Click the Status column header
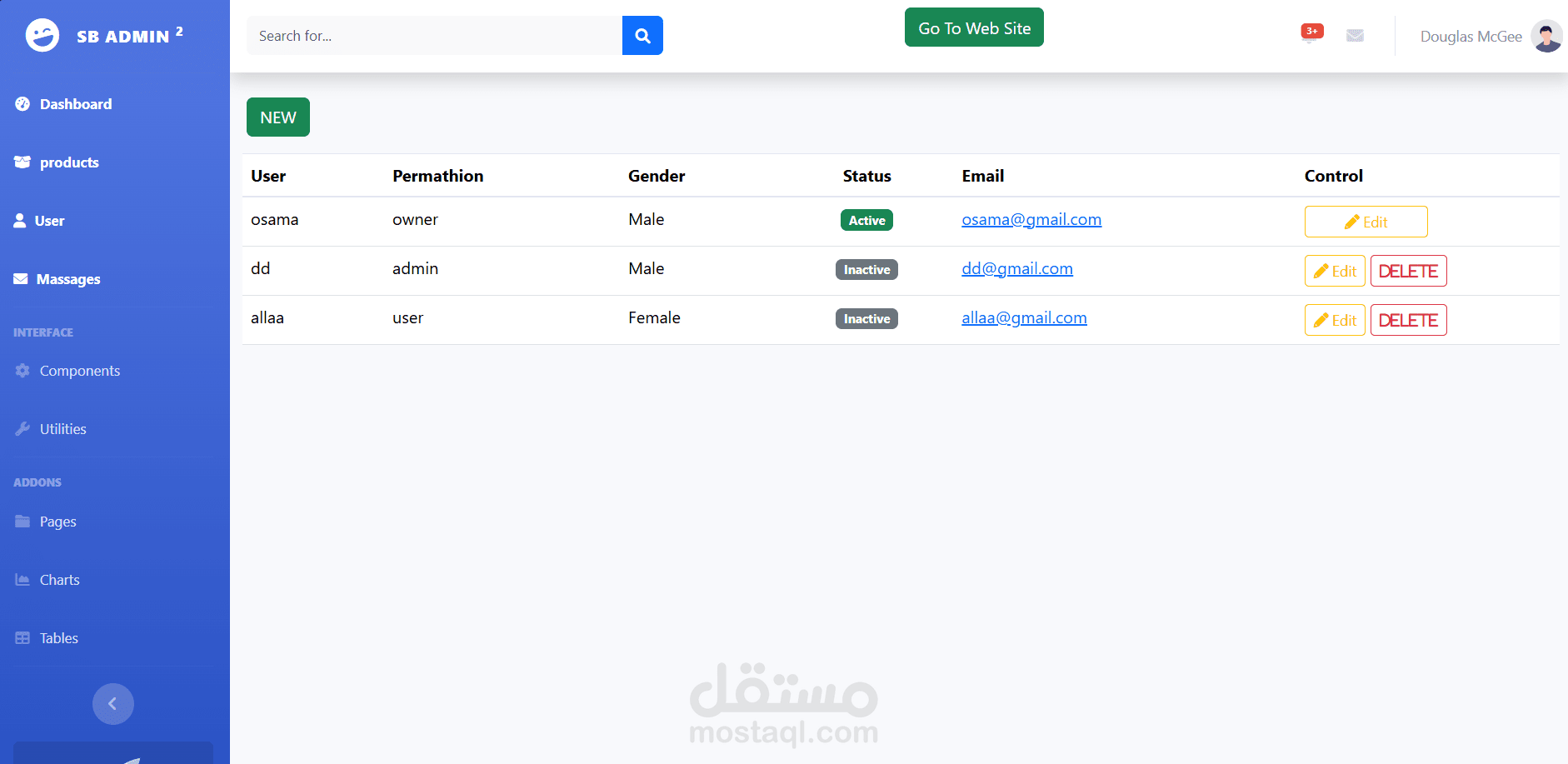This screenshot has width=1568, height=764. pyautogui.click(x=866, y=176)
